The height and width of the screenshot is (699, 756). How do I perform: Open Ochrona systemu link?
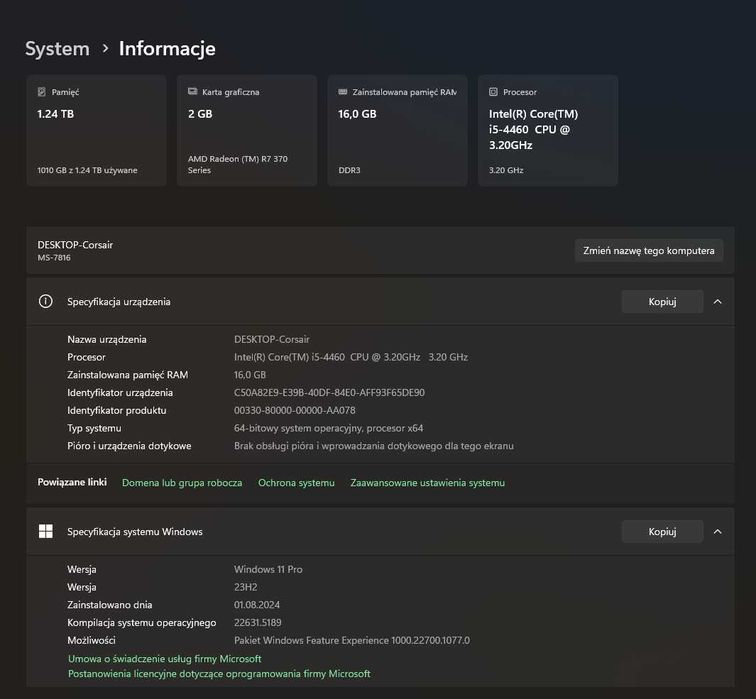[x=296, y=483]
